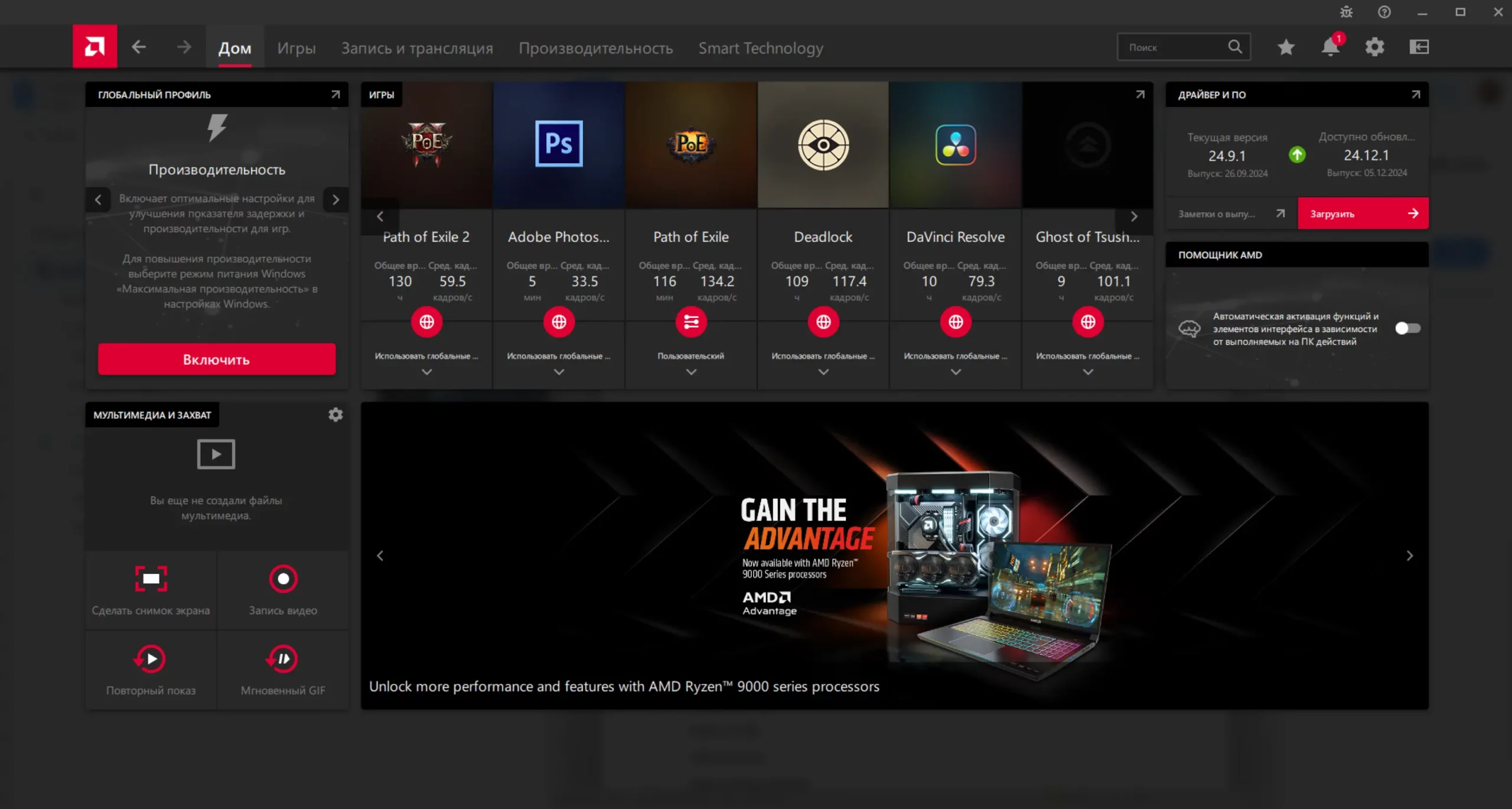
Task: Click the AMD logo home icon
Action: (94, 47)
